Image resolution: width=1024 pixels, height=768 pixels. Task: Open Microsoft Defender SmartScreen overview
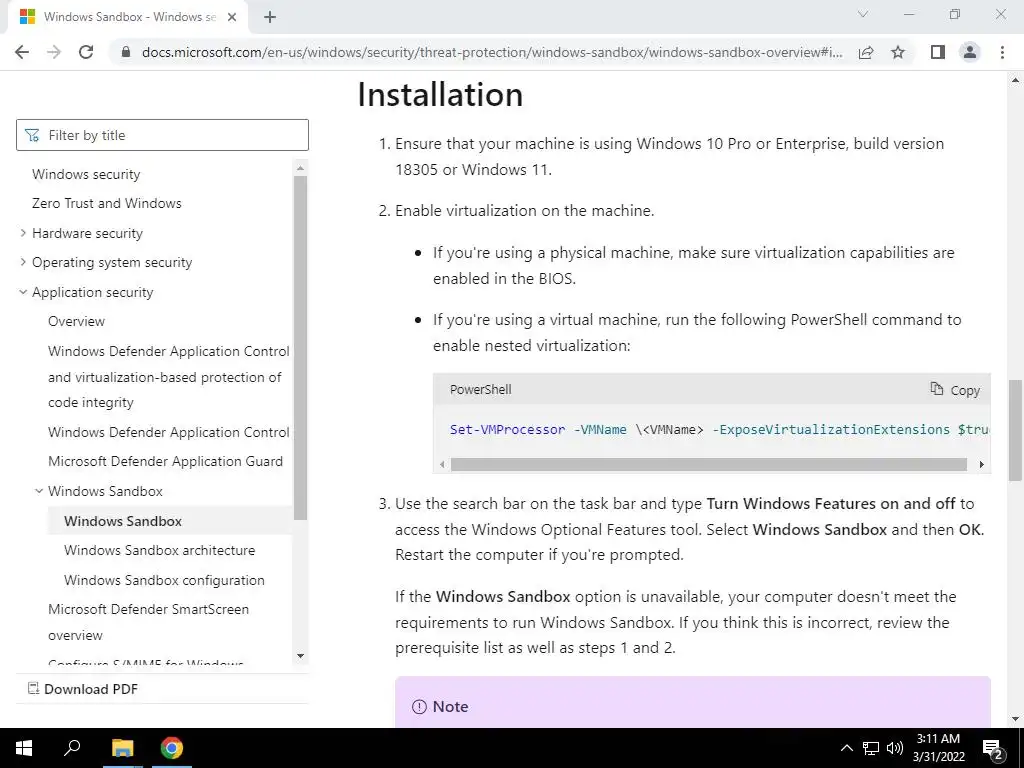(x=148, y=622)
